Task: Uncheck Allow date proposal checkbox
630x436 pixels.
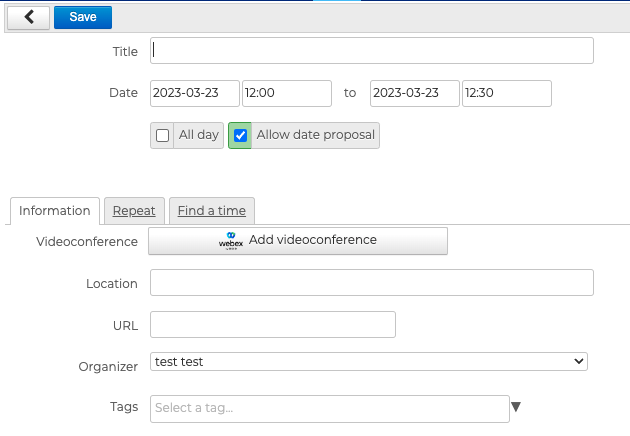Action: [240, 136]
